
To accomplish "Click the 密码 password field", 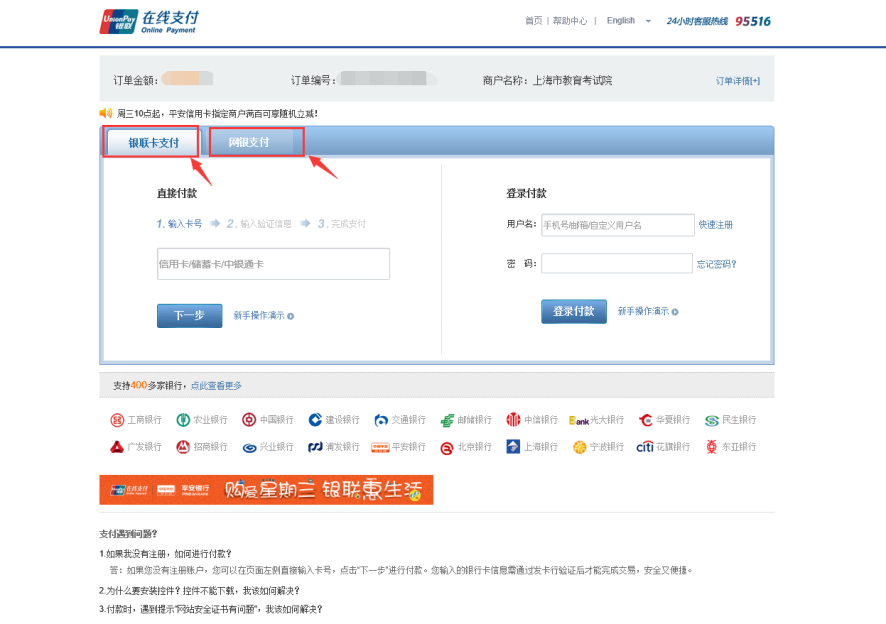I will 617,264.
